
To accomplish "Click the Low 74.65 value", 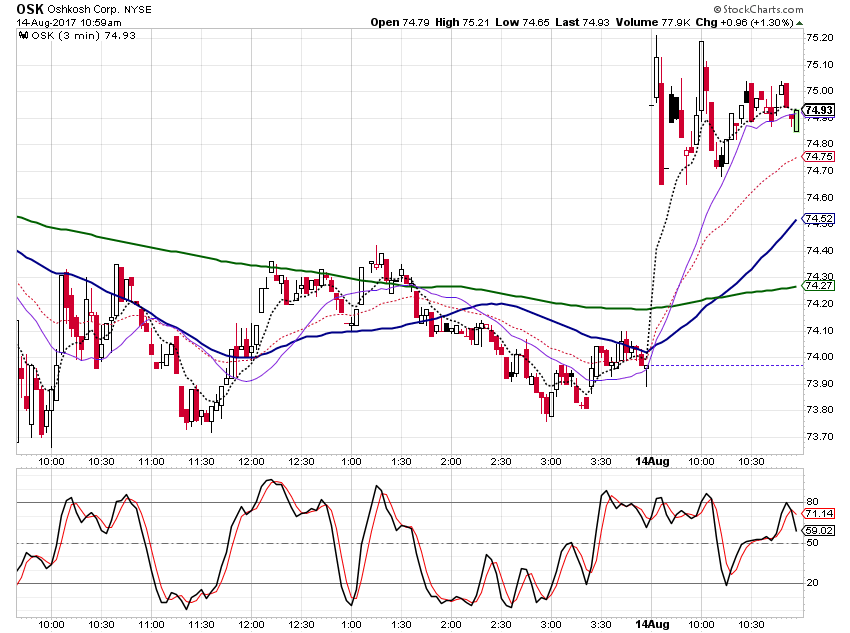I will point(522,23).
